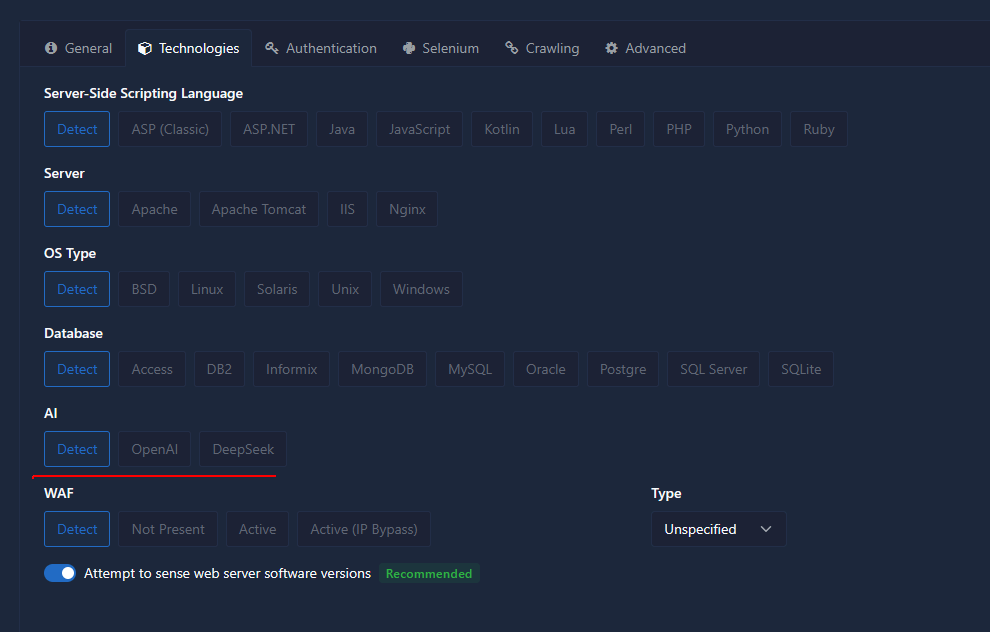The height and width of the screenshot is (632, 990).
Task: Open the General tab
Action: (x=78, y=48)
